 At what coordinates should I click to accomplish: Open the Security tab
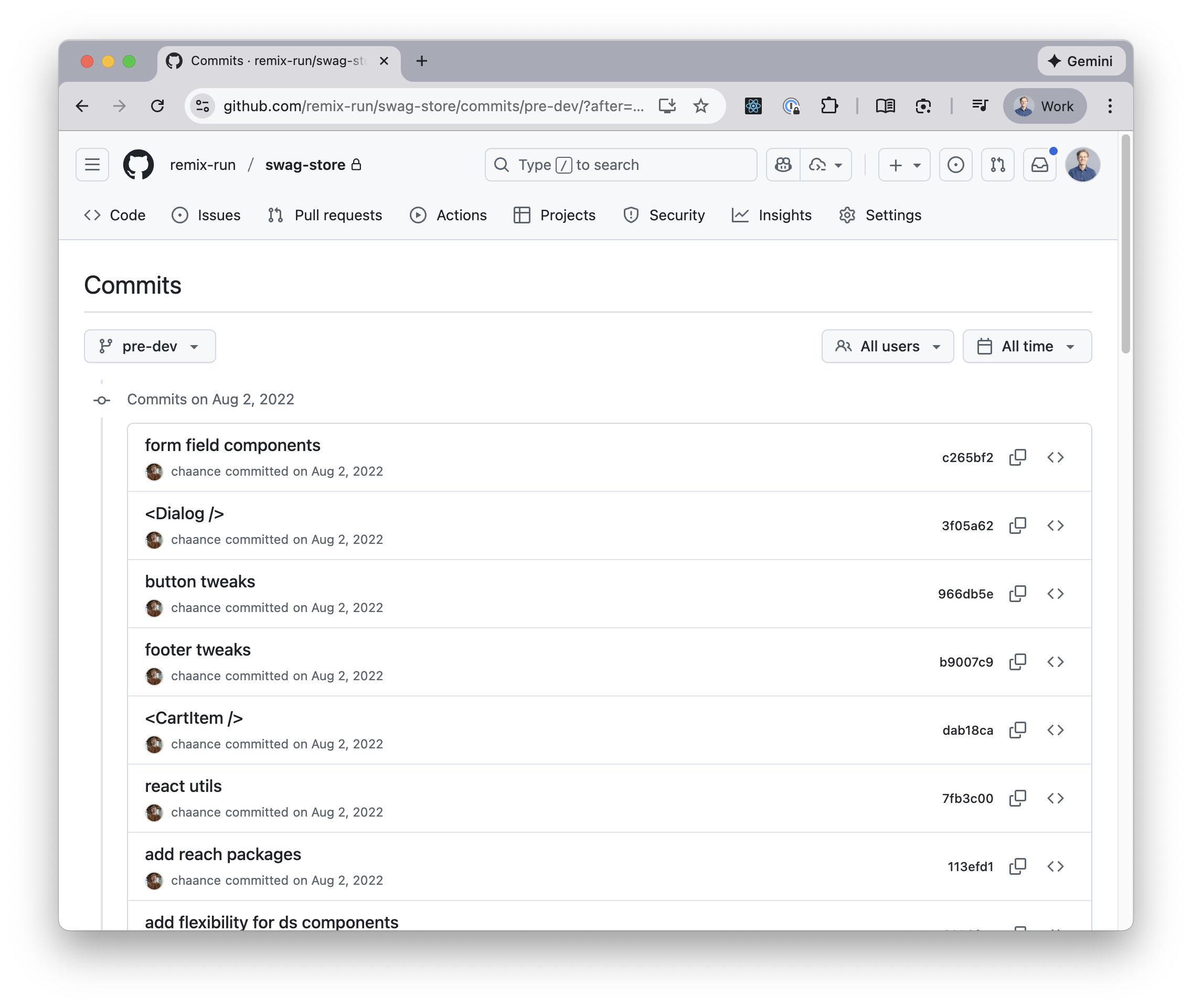point(664,216)
